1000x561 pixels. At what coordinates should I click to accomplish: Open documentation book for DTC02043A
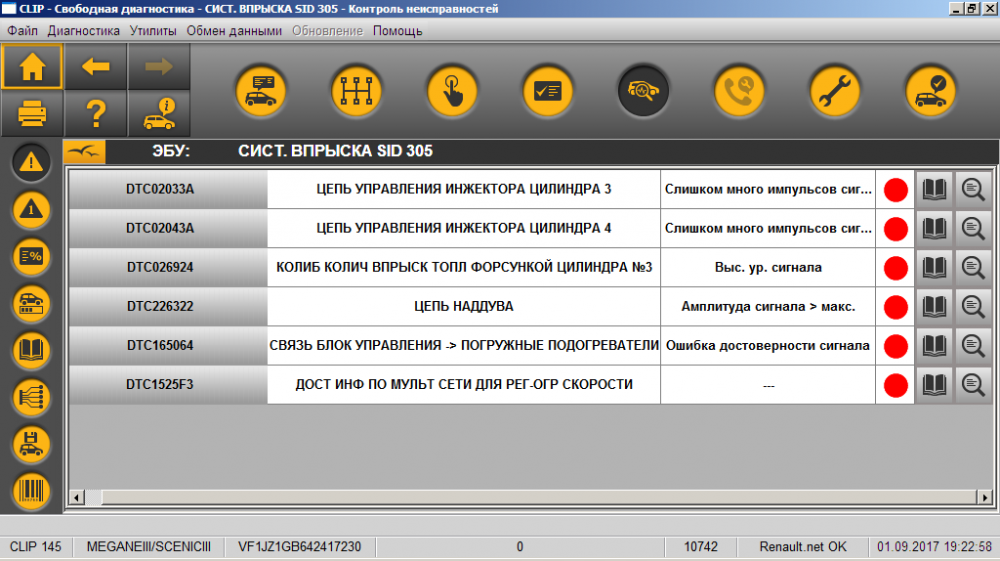click(934, 228)
